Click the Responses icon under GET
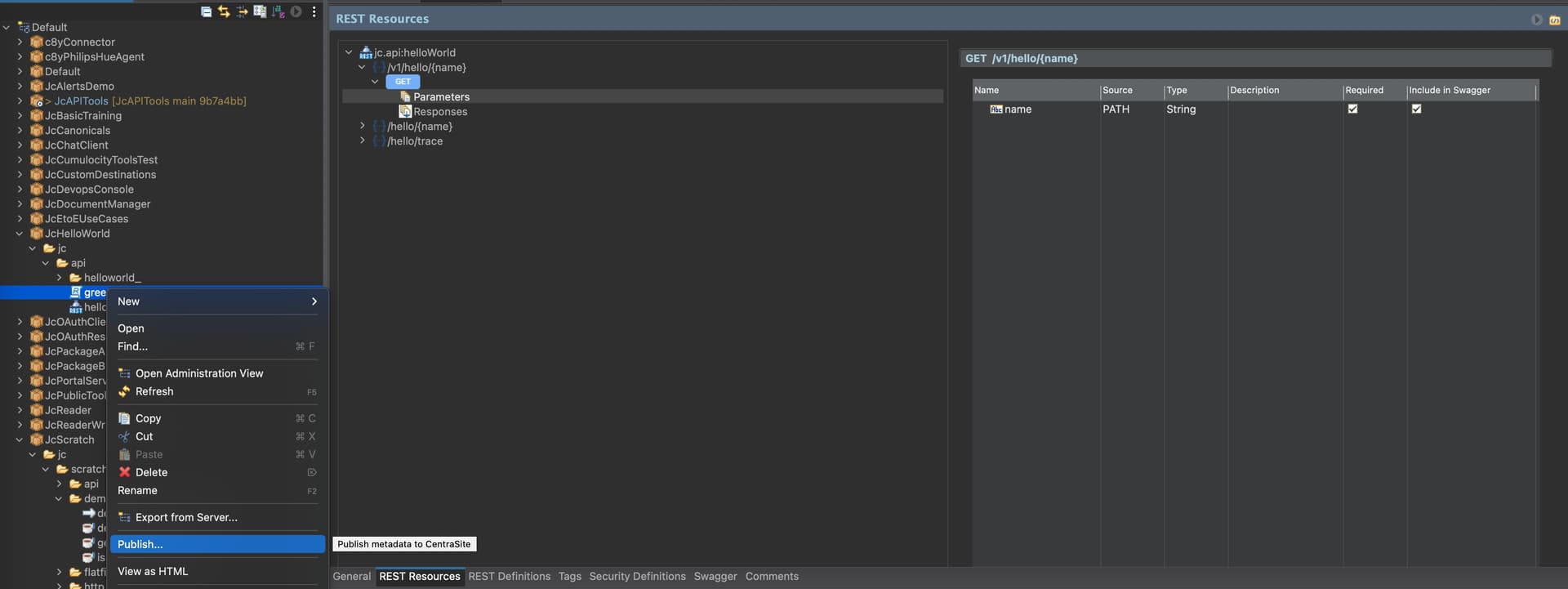This screenshot has width=1568, height=589. click(405, 111)
